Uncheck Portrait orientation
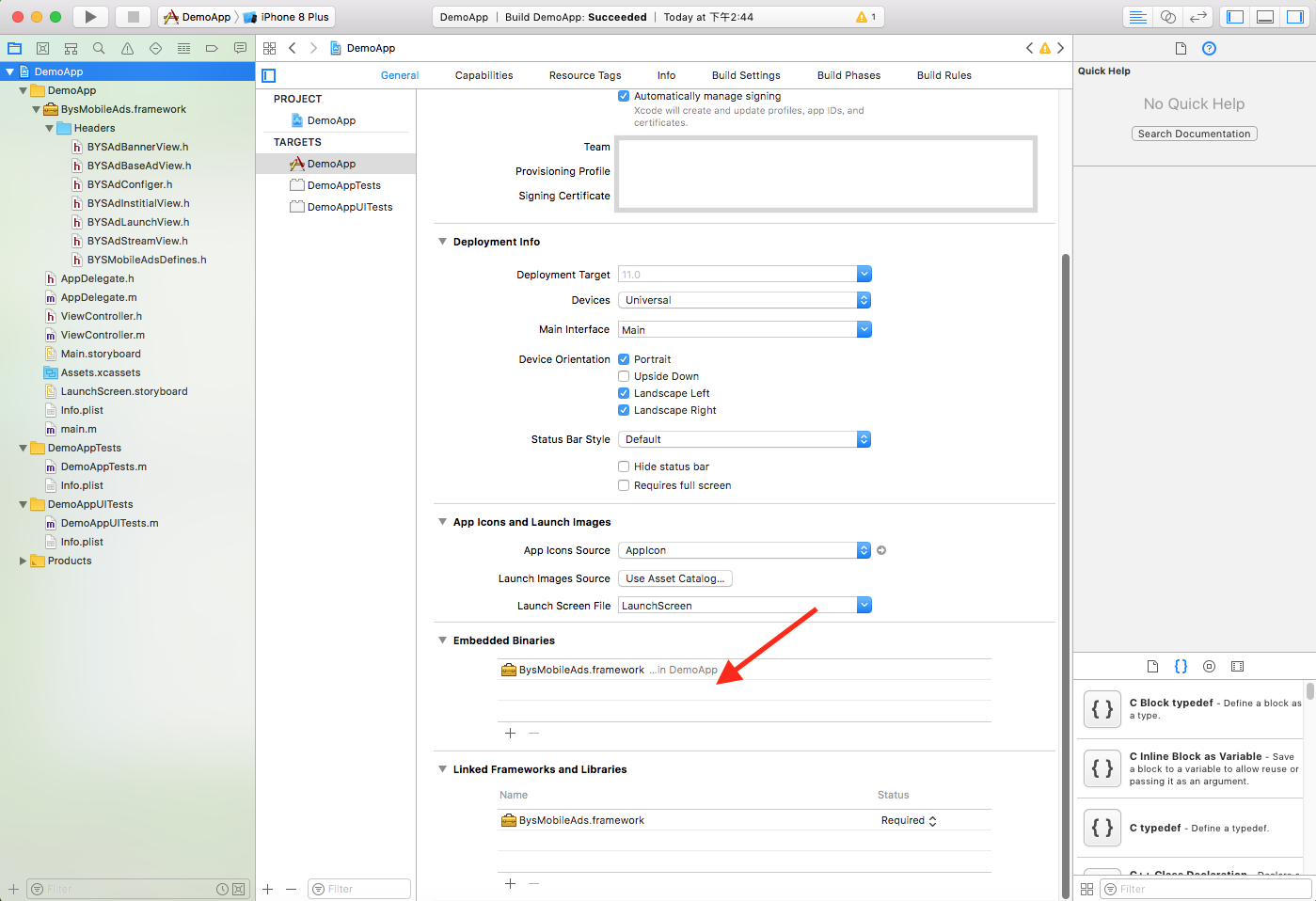 point(624,359)
